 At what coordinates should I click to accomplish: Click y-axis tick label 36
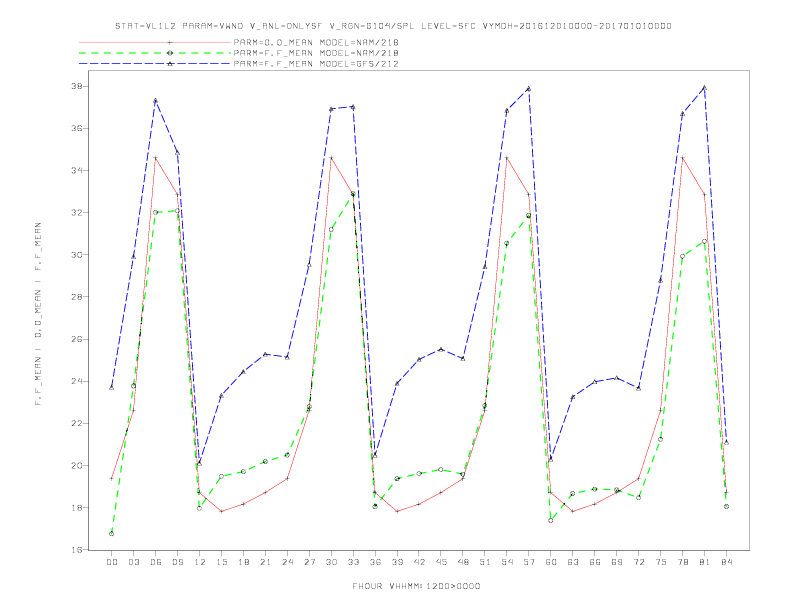(x=76, y=128)
